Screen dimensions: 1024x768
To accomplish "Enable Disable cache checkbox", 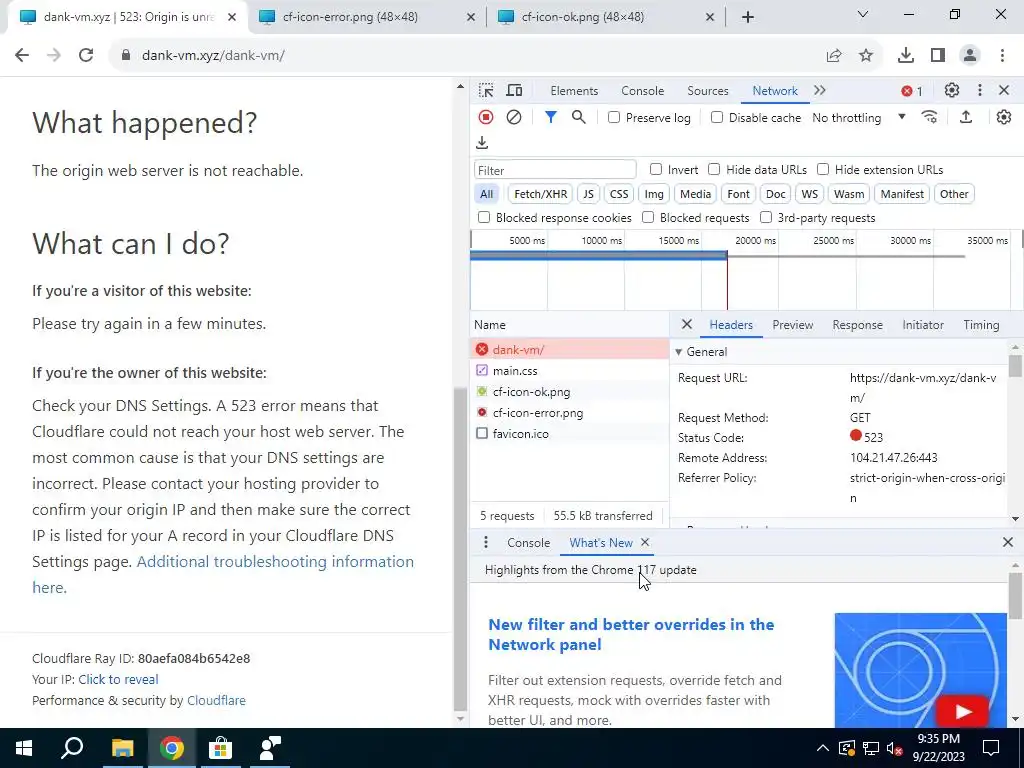I will tap(716, 118).
